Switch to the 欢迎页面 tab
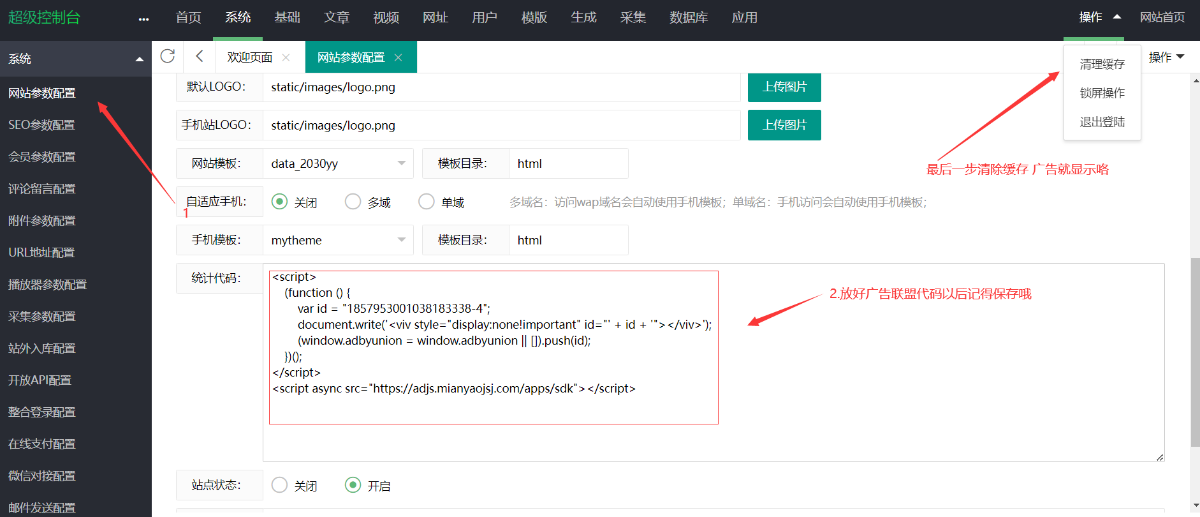Viewport: 1200px width, 517px height. [250, 57]
